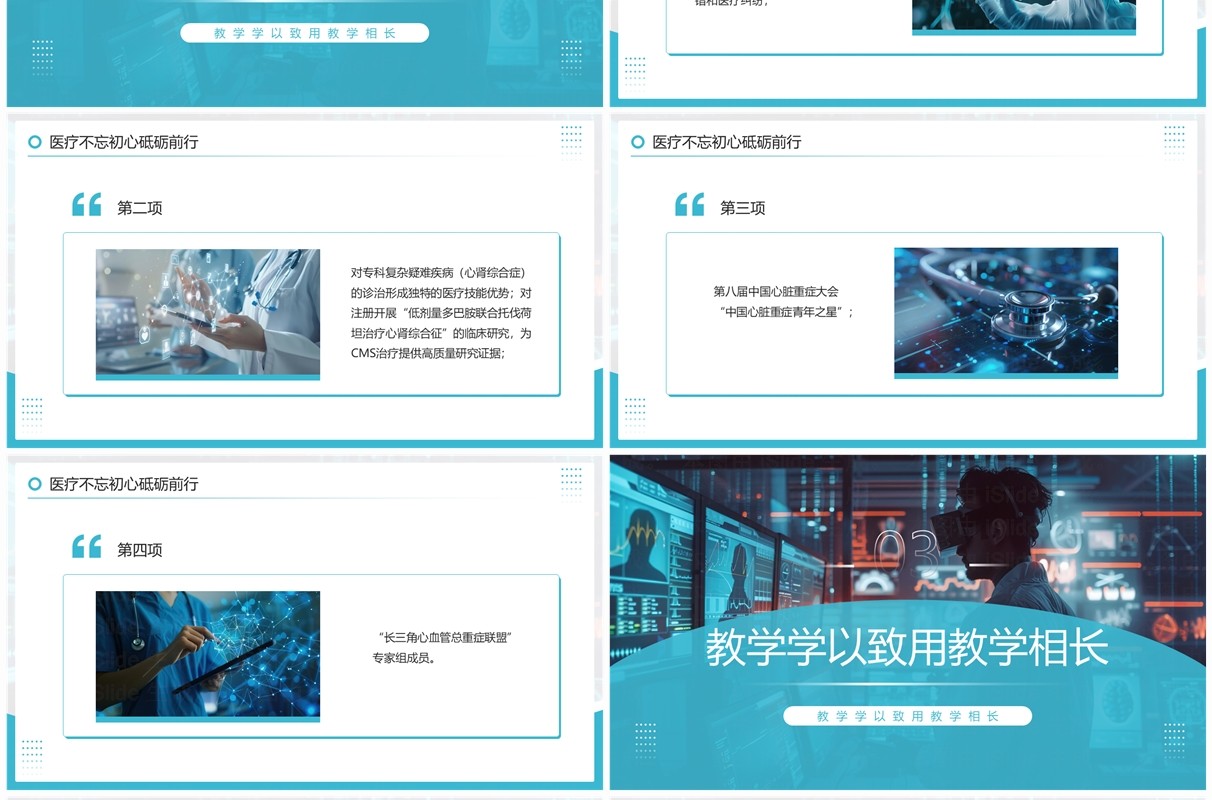Screen dimensions: 1212x800
Task: Click the 03 section number
Action: click(907, 553)
